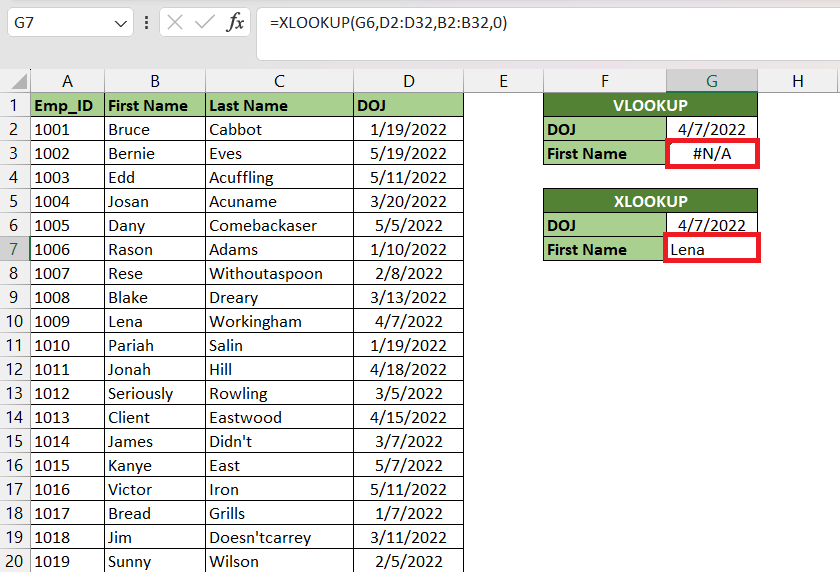840x572 pixels.
Task: Click the Name Box showing G7
Action: pyautogui.click(x=70, y=22)
